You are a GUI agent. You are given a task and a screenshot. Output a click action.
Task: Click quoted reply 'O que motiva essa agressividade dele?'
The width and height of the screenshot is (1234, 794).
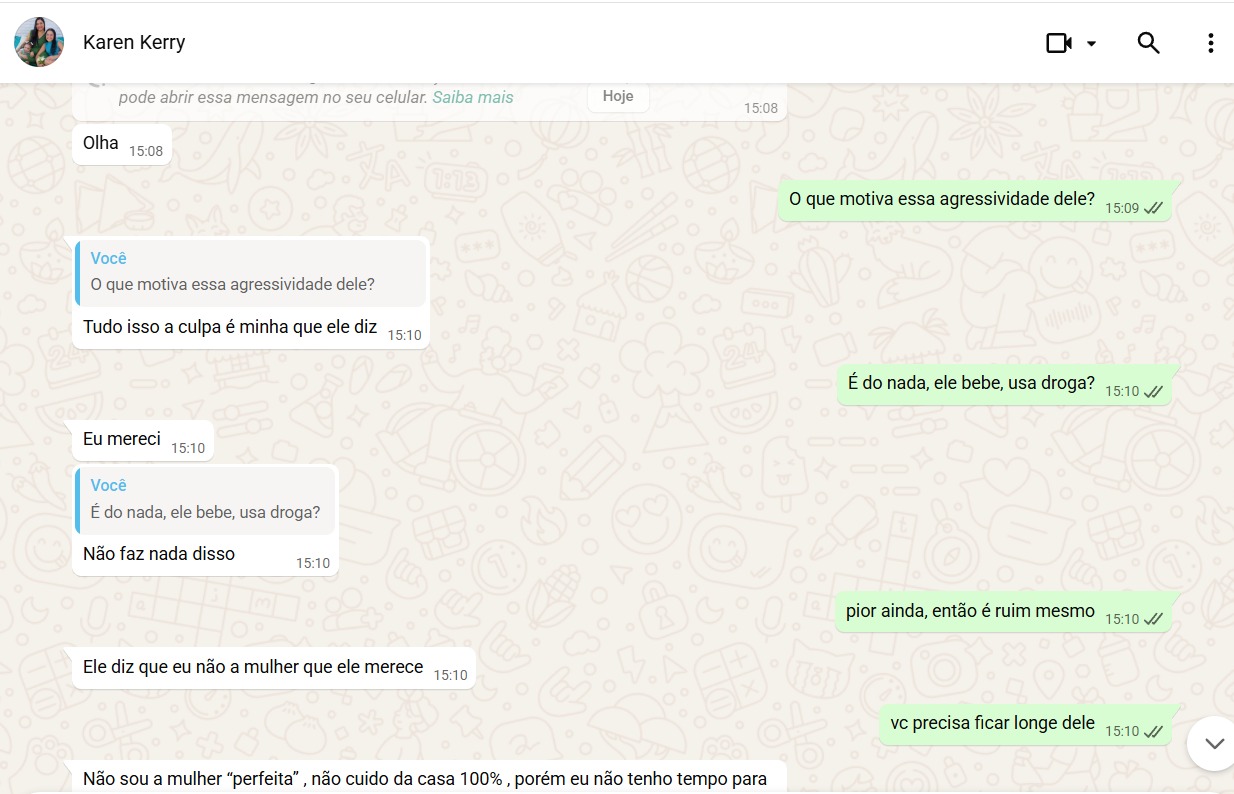tap(251, 272)
